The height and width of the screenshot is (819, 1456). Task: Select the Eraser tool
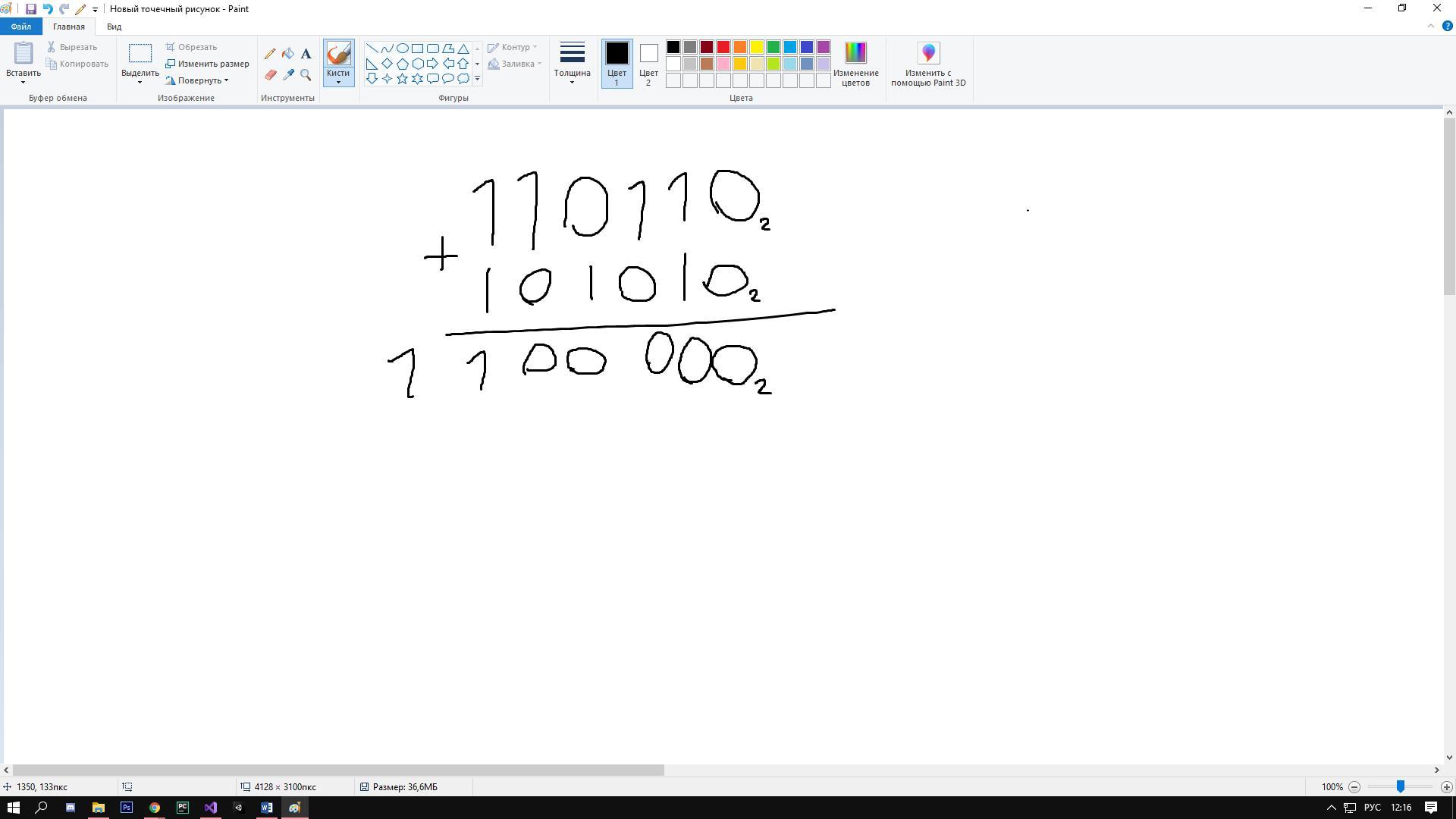click(x=270, y=75)
